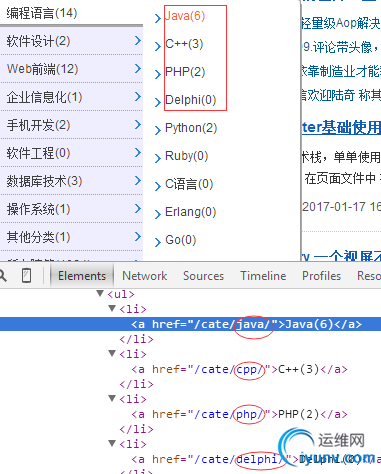Select the /cate/php/ anchor line
The height and width of the screenshot is (474, 381).
point(239,414)
